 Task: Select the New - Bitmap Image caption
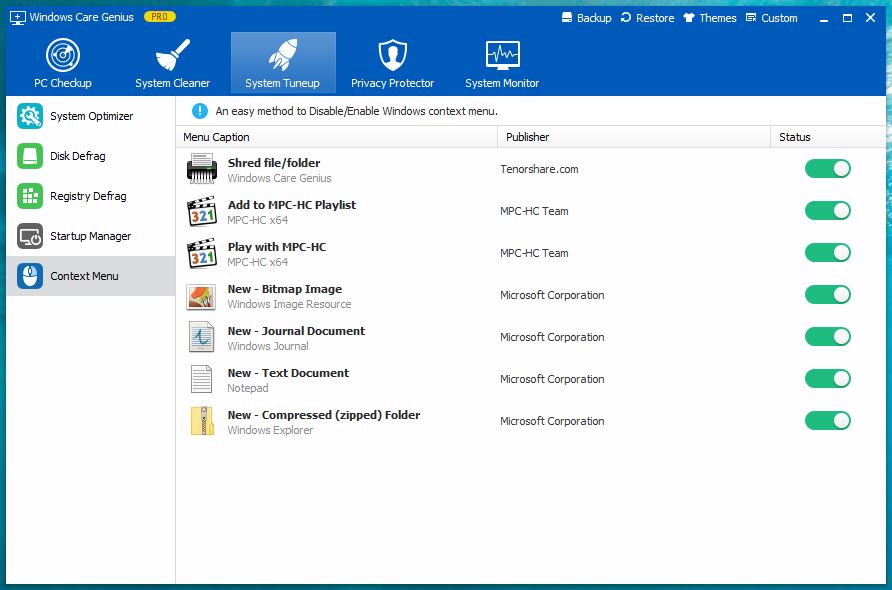point(285,289)
